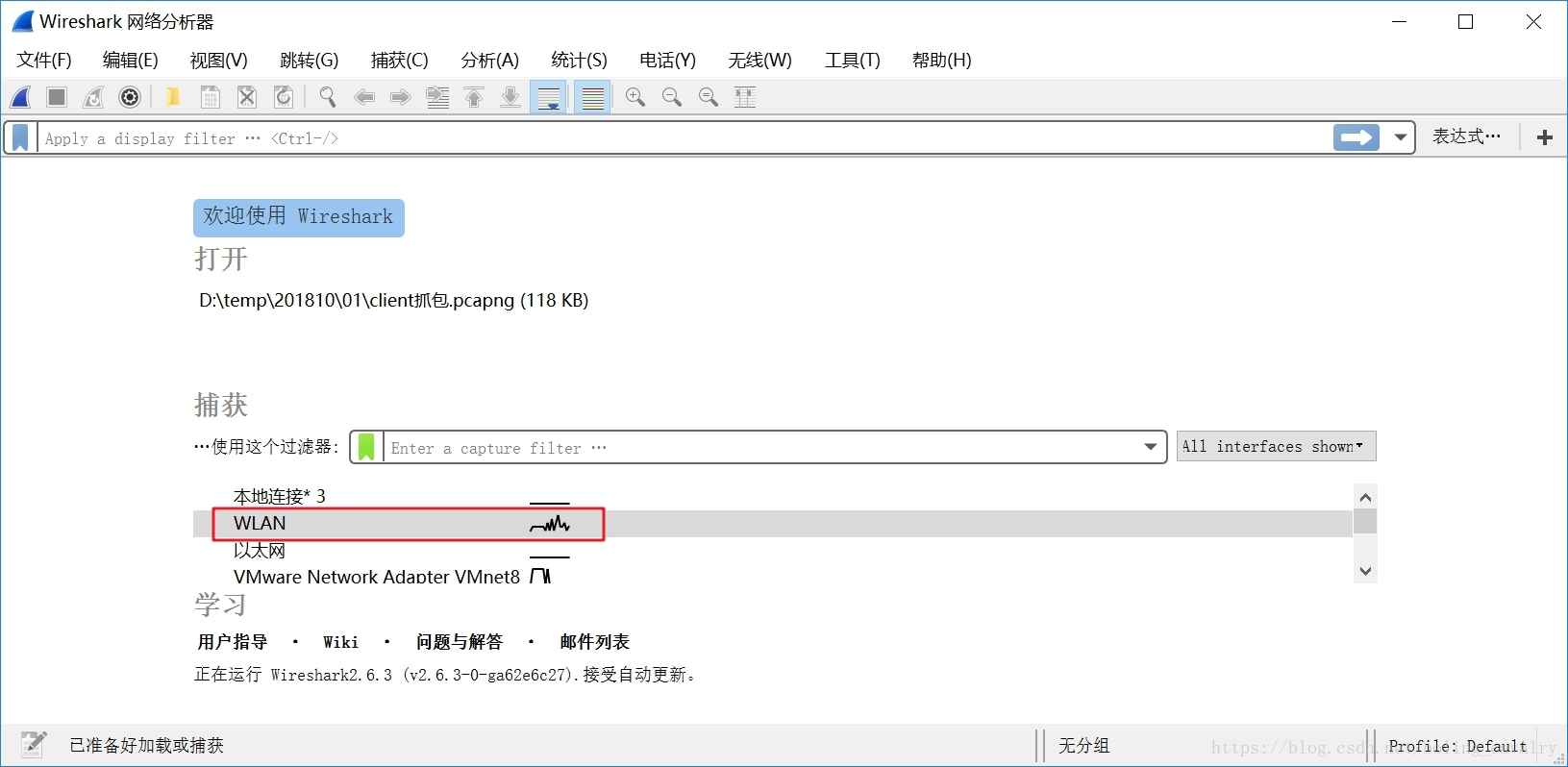Minimize the Wireshark window
1568x767 pixels.
[x=1400, y=22]
